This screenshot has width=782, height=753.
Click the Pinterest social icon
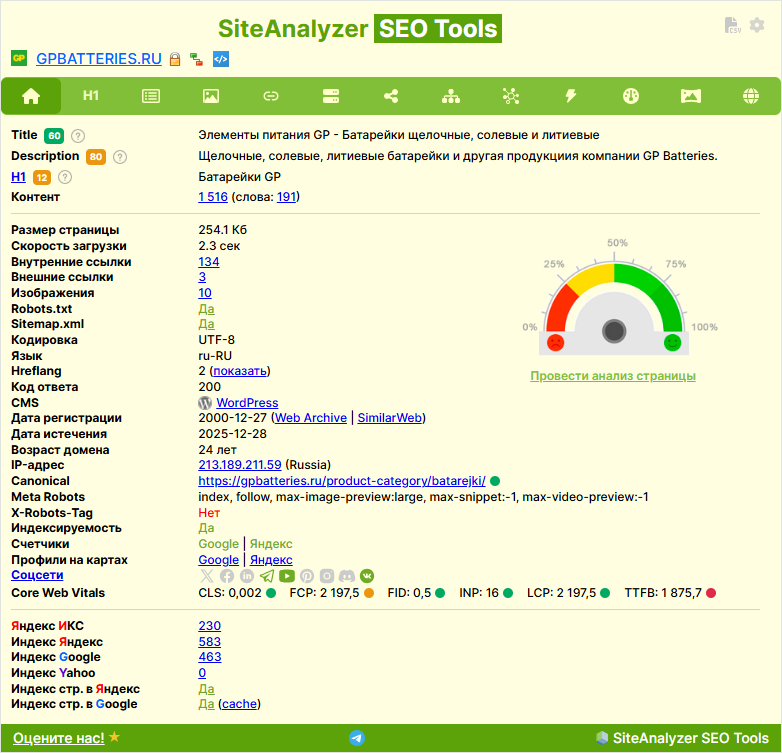[307, 576]
